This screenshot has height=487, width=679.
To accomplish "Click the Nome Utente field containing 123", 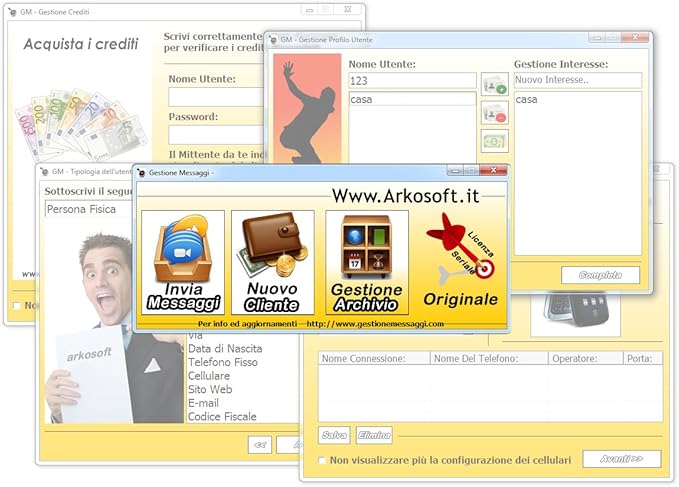I will click(x=412, y=81).
